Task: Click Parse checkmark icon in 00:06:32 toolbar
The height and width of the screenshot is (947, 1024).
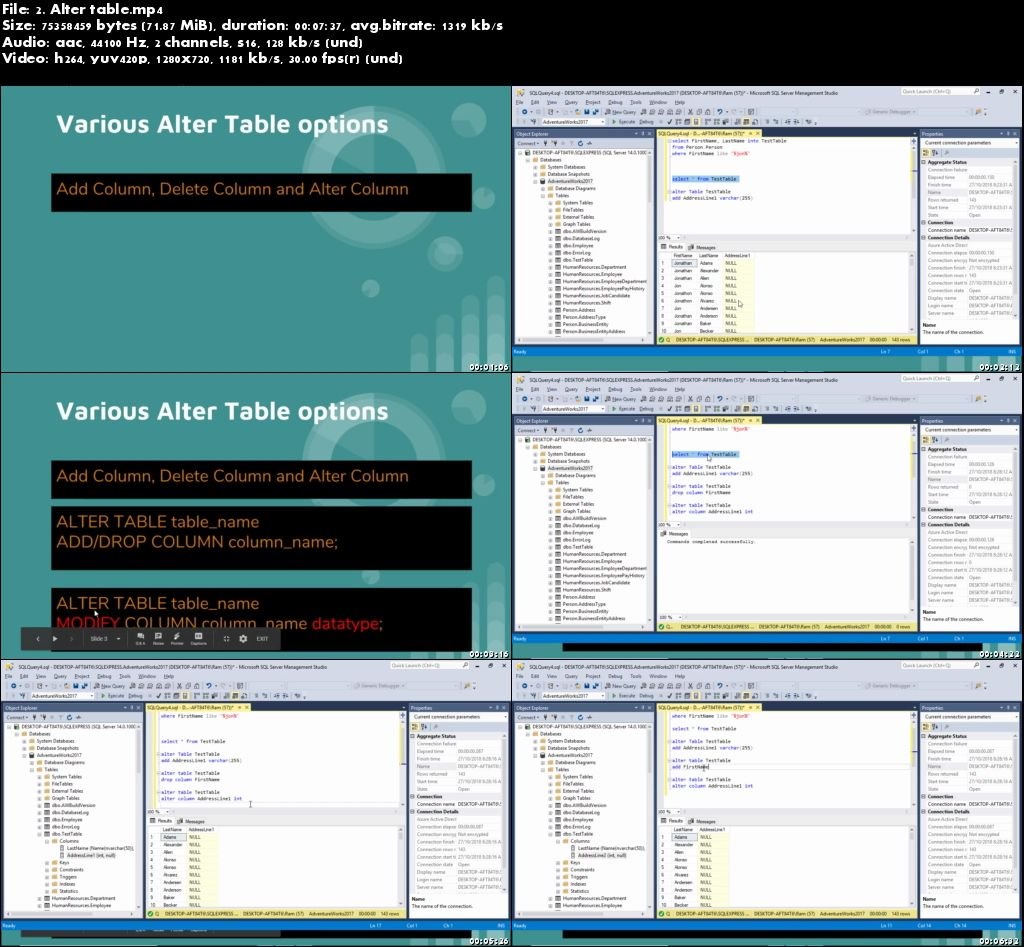Action: 669,696
